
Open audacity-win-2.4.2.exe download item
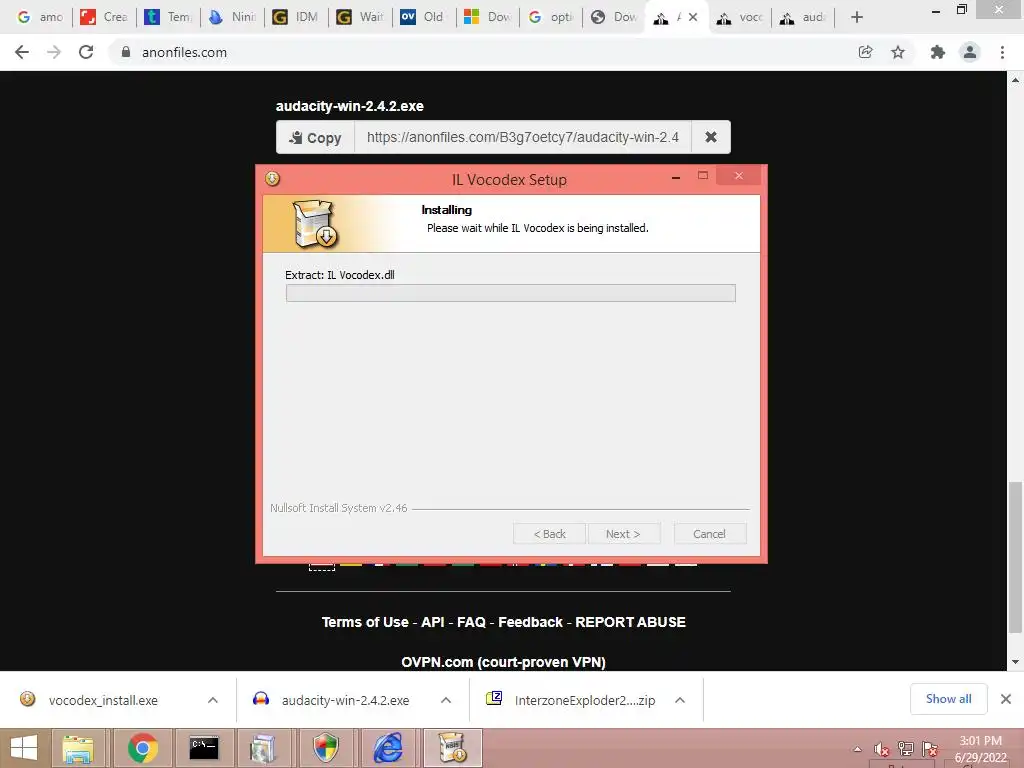coord(345,700)
